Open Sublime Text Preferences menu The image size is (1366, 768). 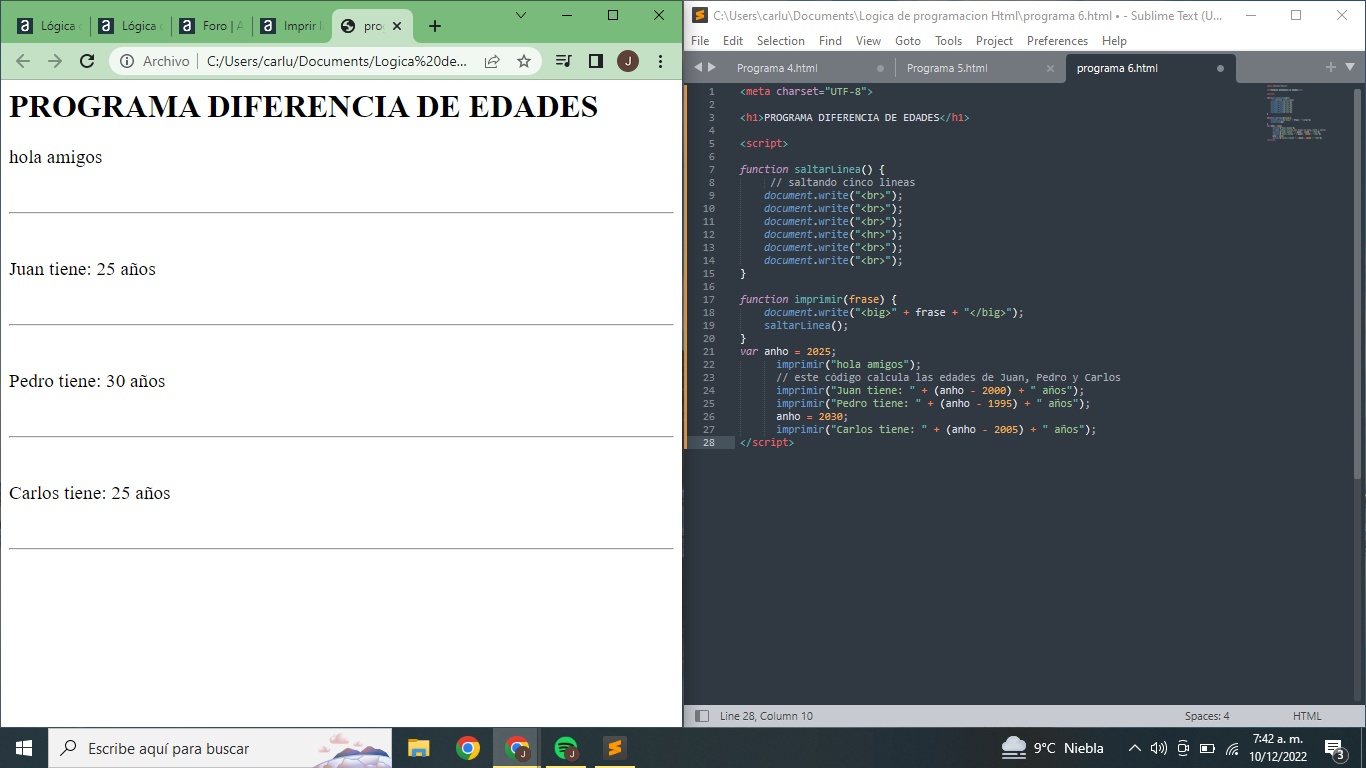(1057, 41)
